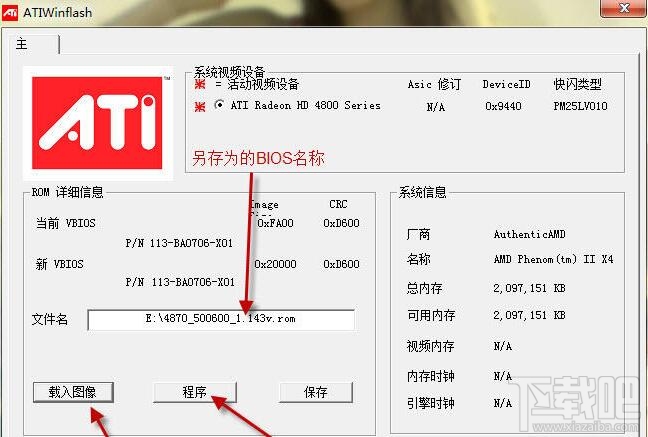Click the Asic 修订 column header

[434, 84]
